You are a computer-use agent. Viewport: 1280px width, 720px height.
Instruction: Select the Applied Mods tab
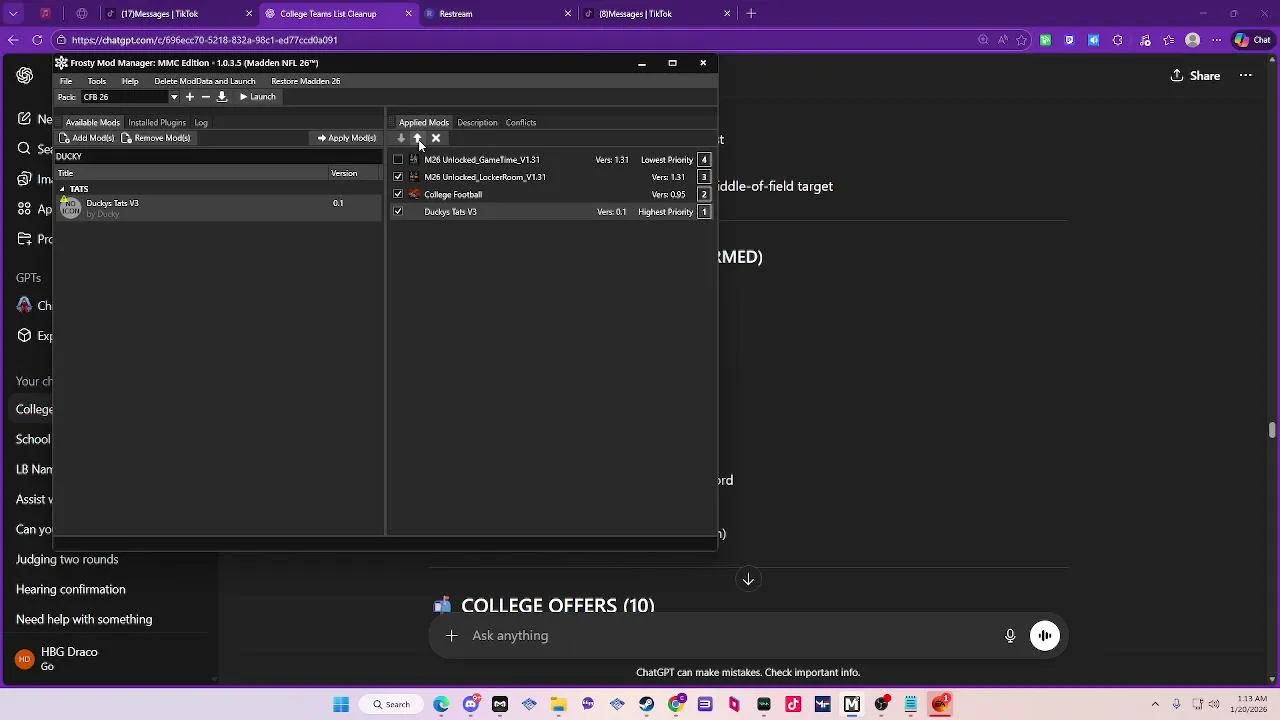click(424, 123)
